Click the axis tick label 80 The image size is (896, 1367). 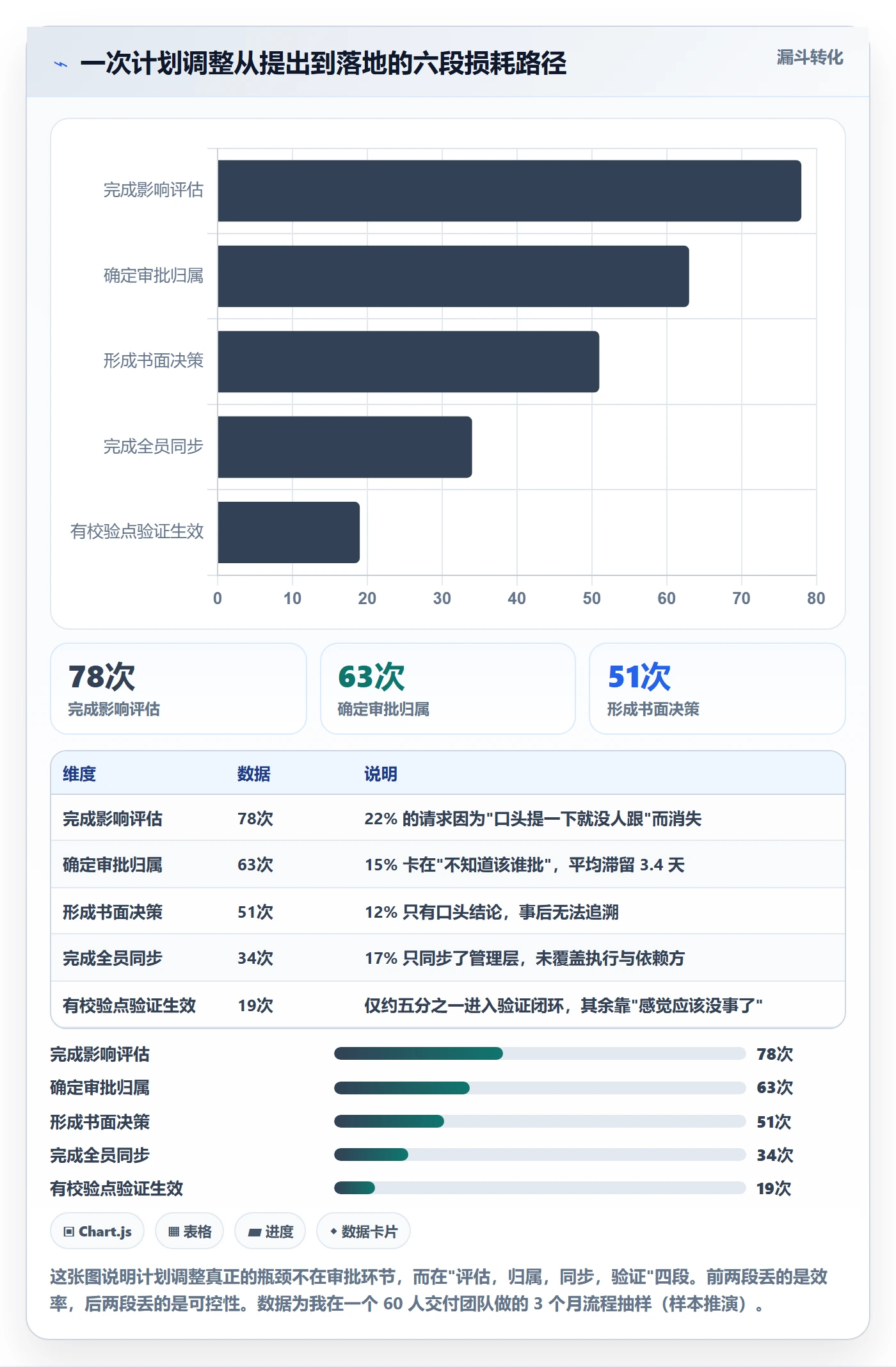click(x=816, y=598)
